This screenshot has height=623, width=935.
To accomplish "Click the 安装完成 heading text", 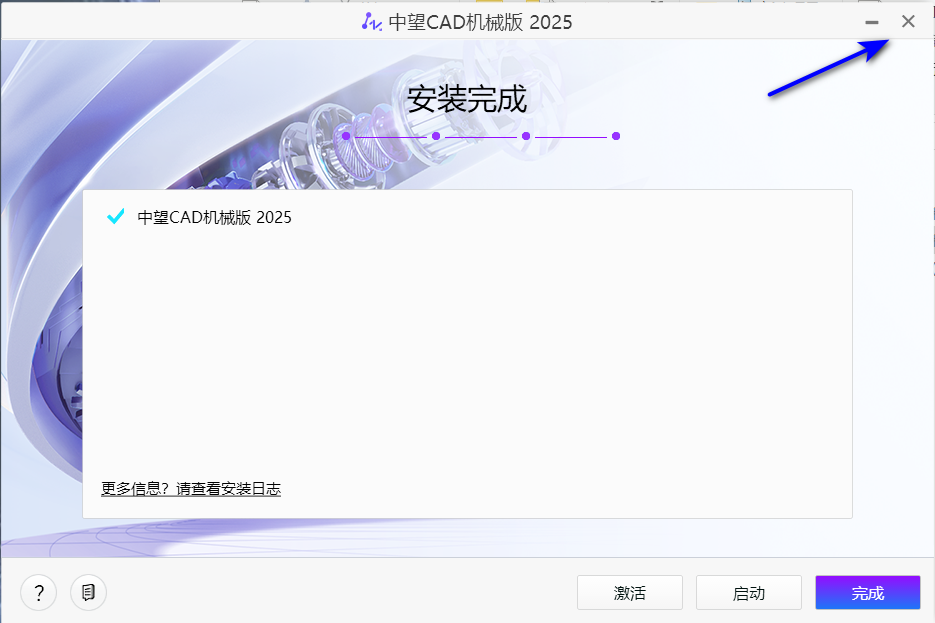I will (x=467, y=99).
